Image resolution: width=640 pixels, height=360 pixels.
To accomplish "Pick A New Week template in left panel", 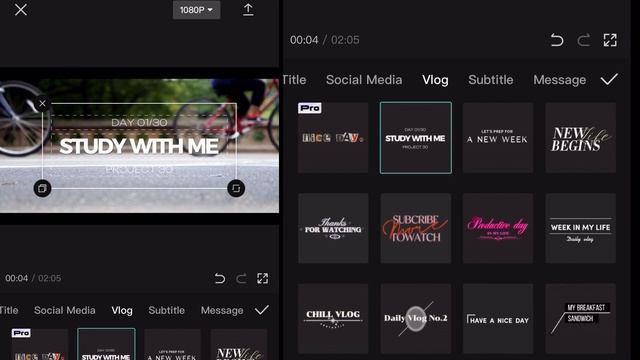I will (x=172, y=344).
